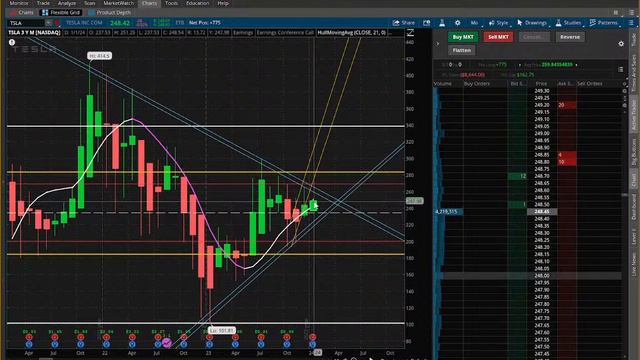Open the Scan menu tab

click(x=89, y=3)
